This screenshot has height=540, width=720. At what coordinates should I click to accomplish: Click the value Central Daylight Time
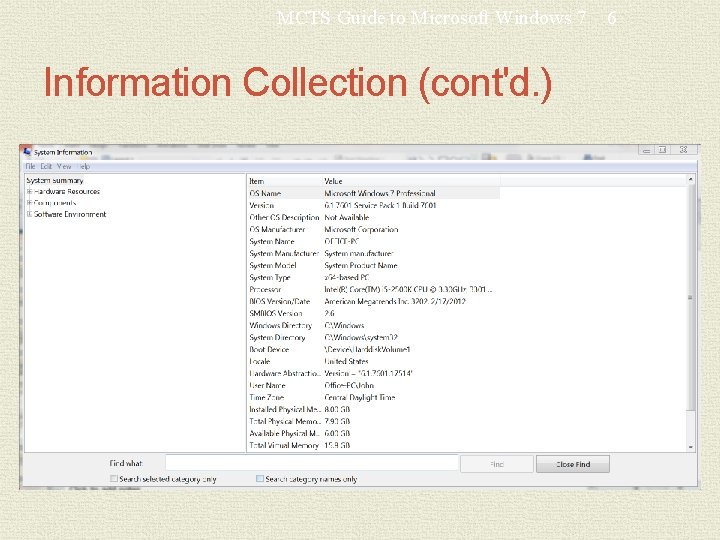point(360,397)
